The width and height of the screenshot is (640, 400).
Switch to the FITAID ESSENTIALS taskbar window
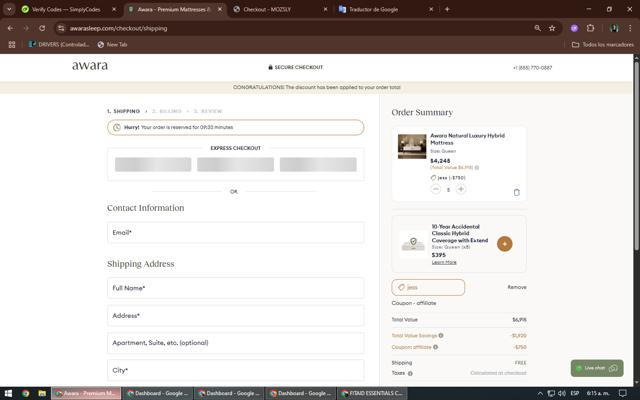(x=372, y=393)
